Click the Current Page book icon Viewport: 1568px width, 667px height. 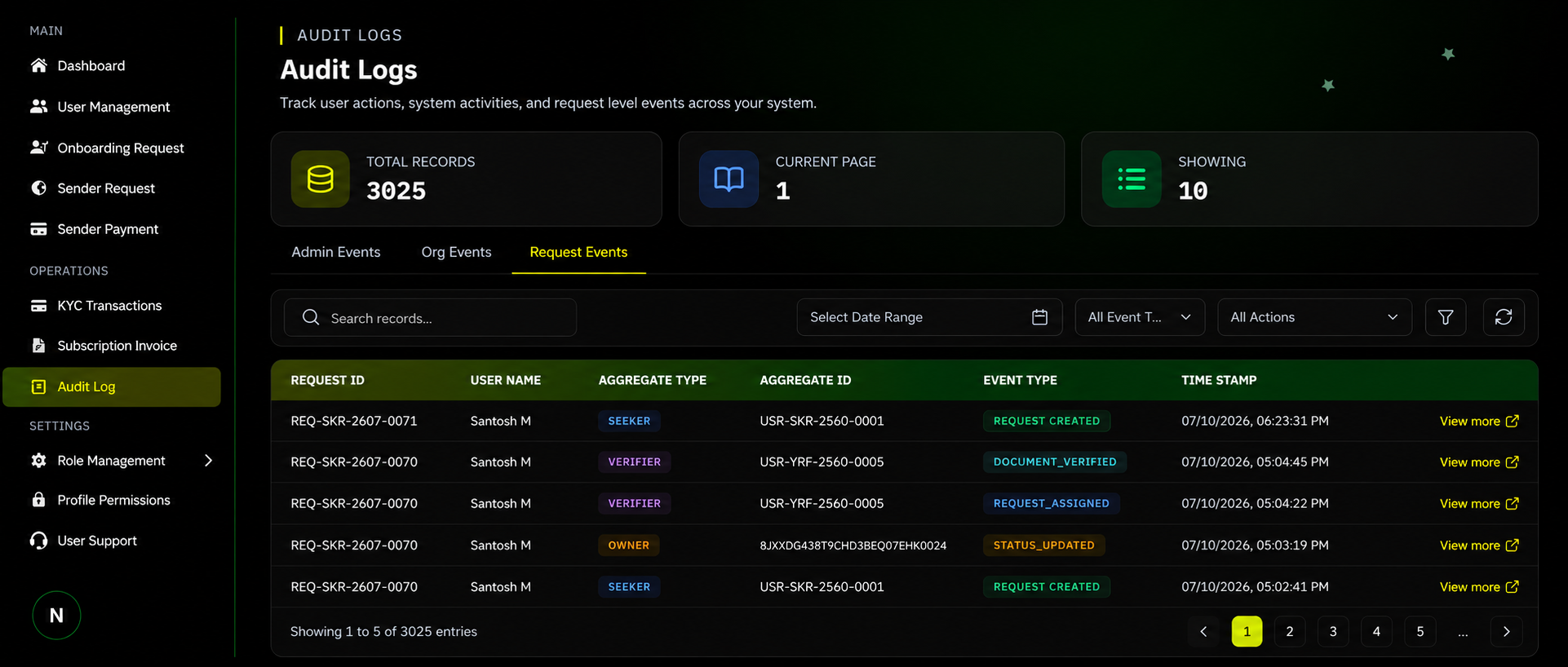tap(729, 179)
